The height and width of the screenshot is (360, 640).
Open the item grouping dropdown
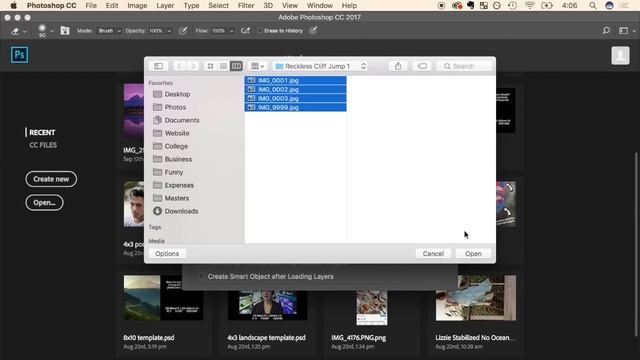[x=258, y=66]
